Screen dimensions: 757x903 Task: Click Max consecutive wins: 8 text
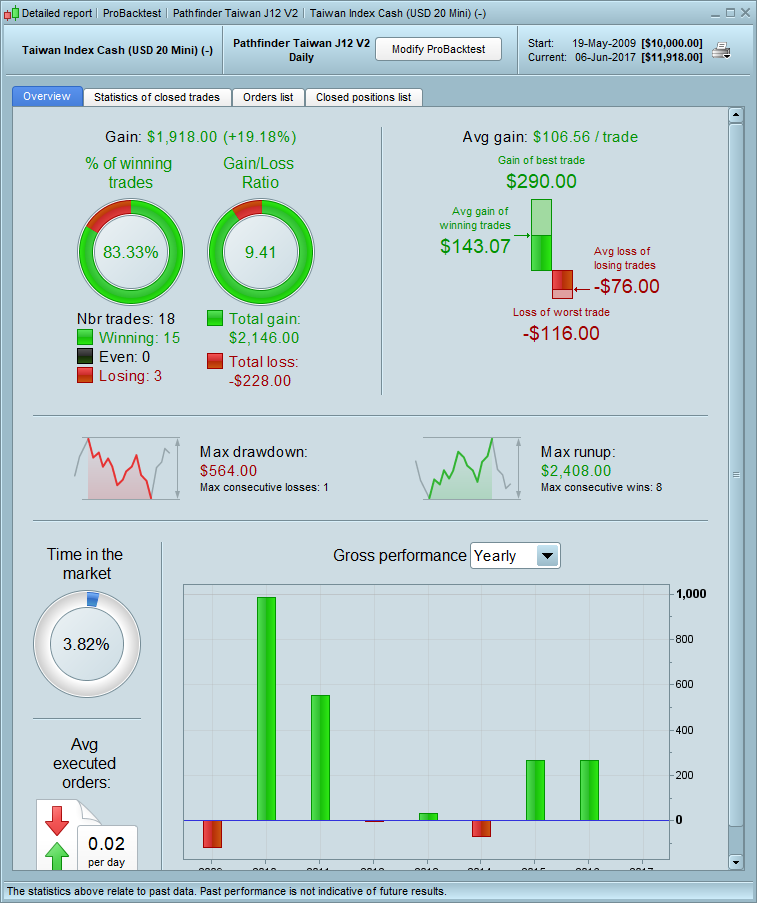(x=601, y=487)
